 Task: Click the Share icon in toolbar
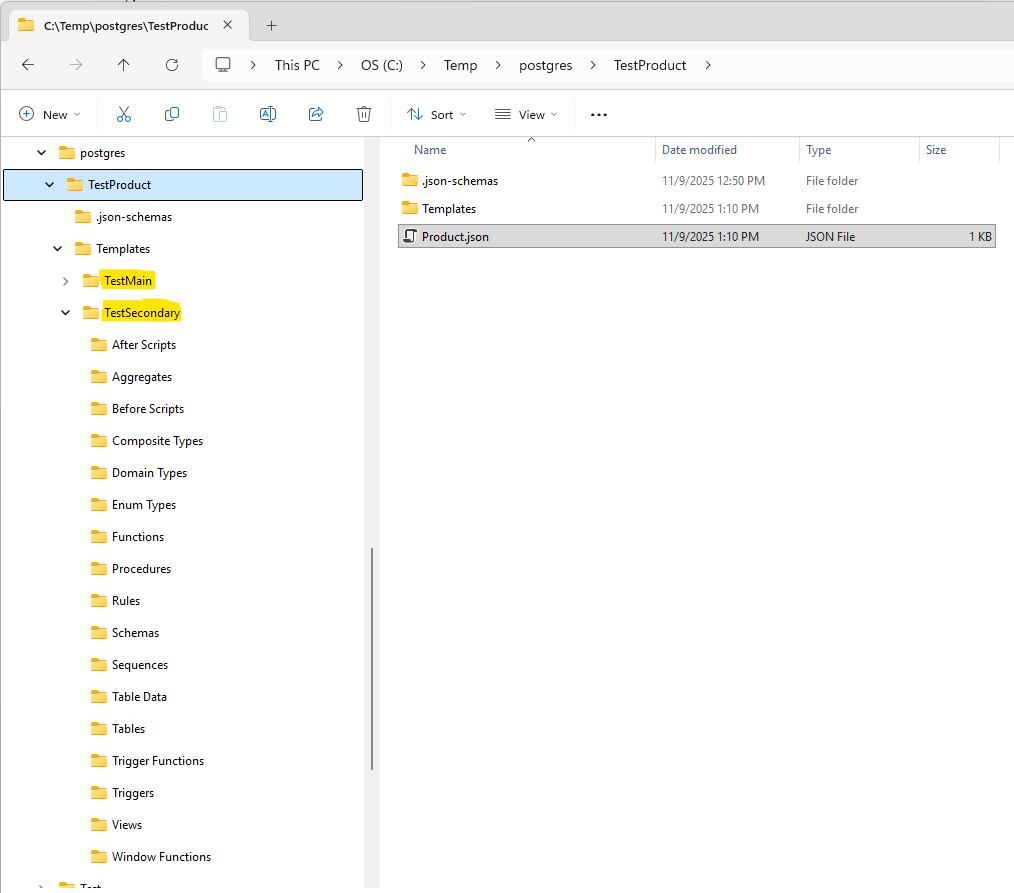[316, 115]
